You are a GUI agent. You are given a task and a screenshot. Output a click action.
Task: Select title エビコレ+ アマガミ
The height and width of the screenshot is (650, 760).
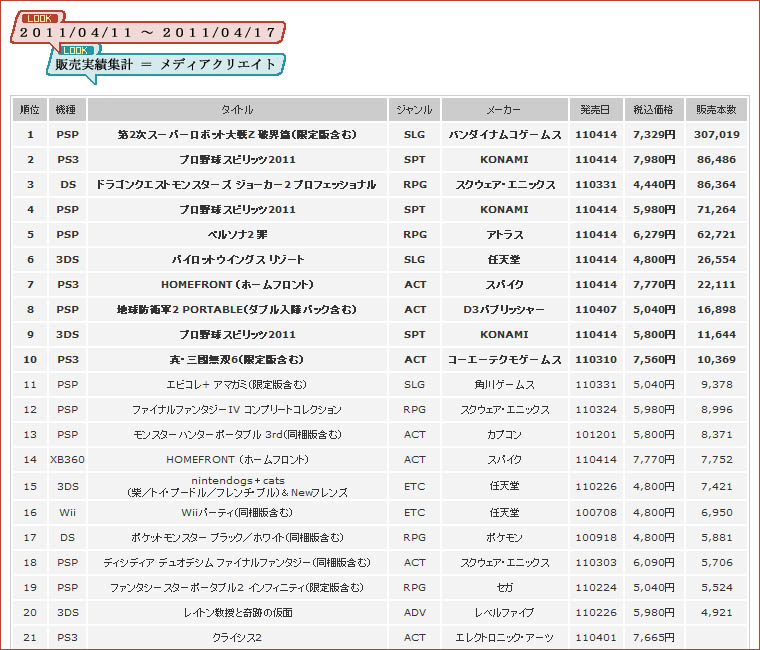237,385
